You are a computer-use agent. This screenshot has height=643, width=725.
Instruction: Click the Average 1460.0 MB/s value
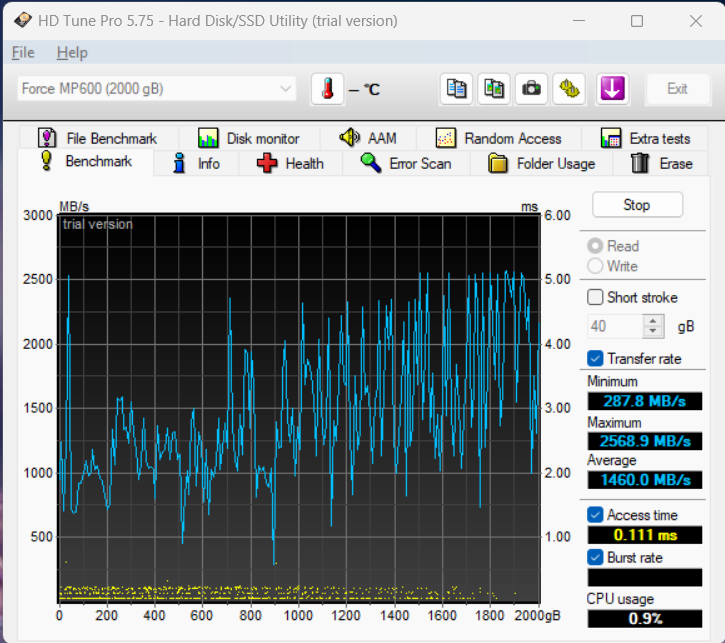point(645,480)
